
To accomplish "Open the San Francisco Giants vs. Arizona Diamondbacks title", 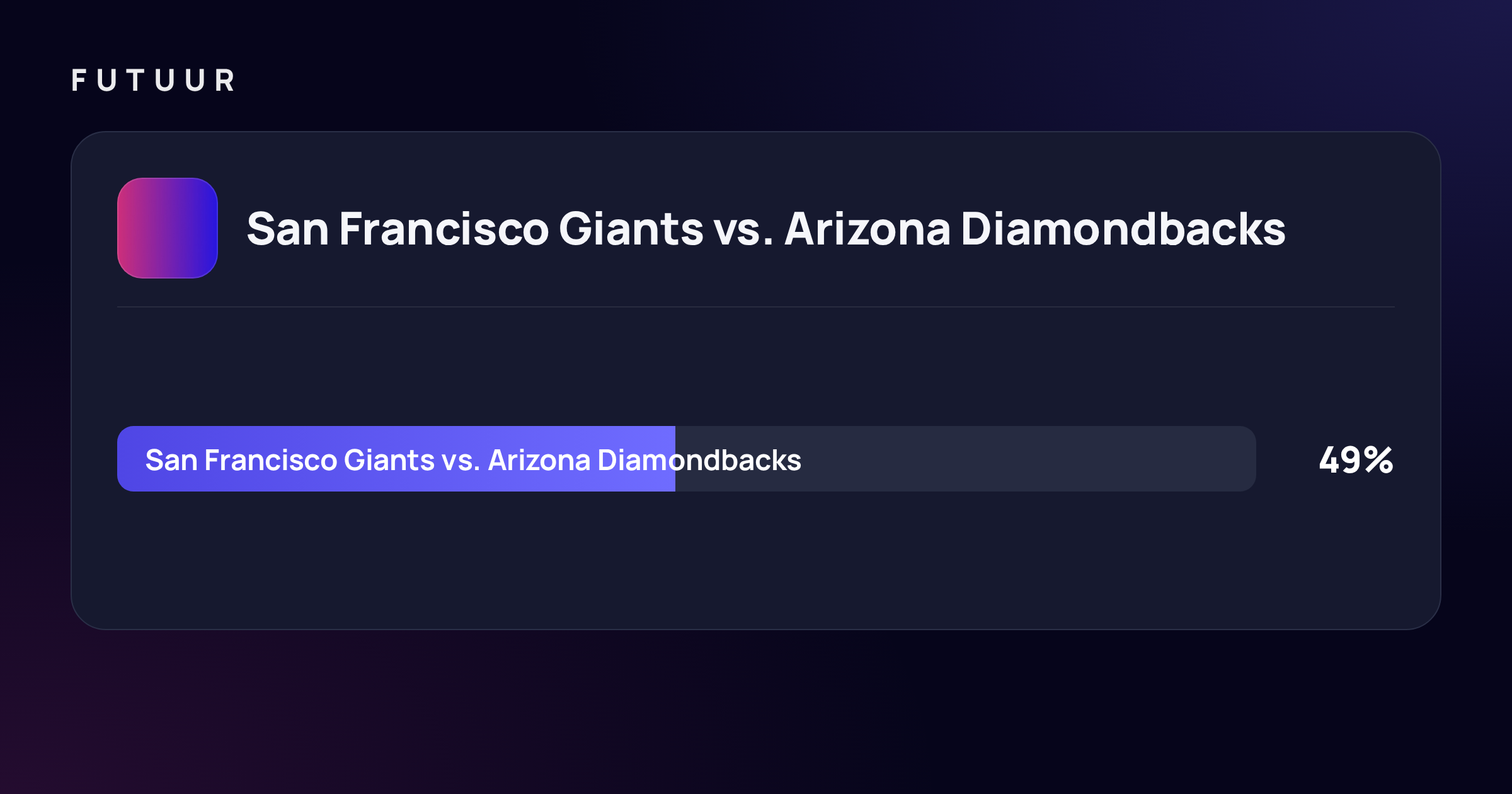I will [765, 228].
